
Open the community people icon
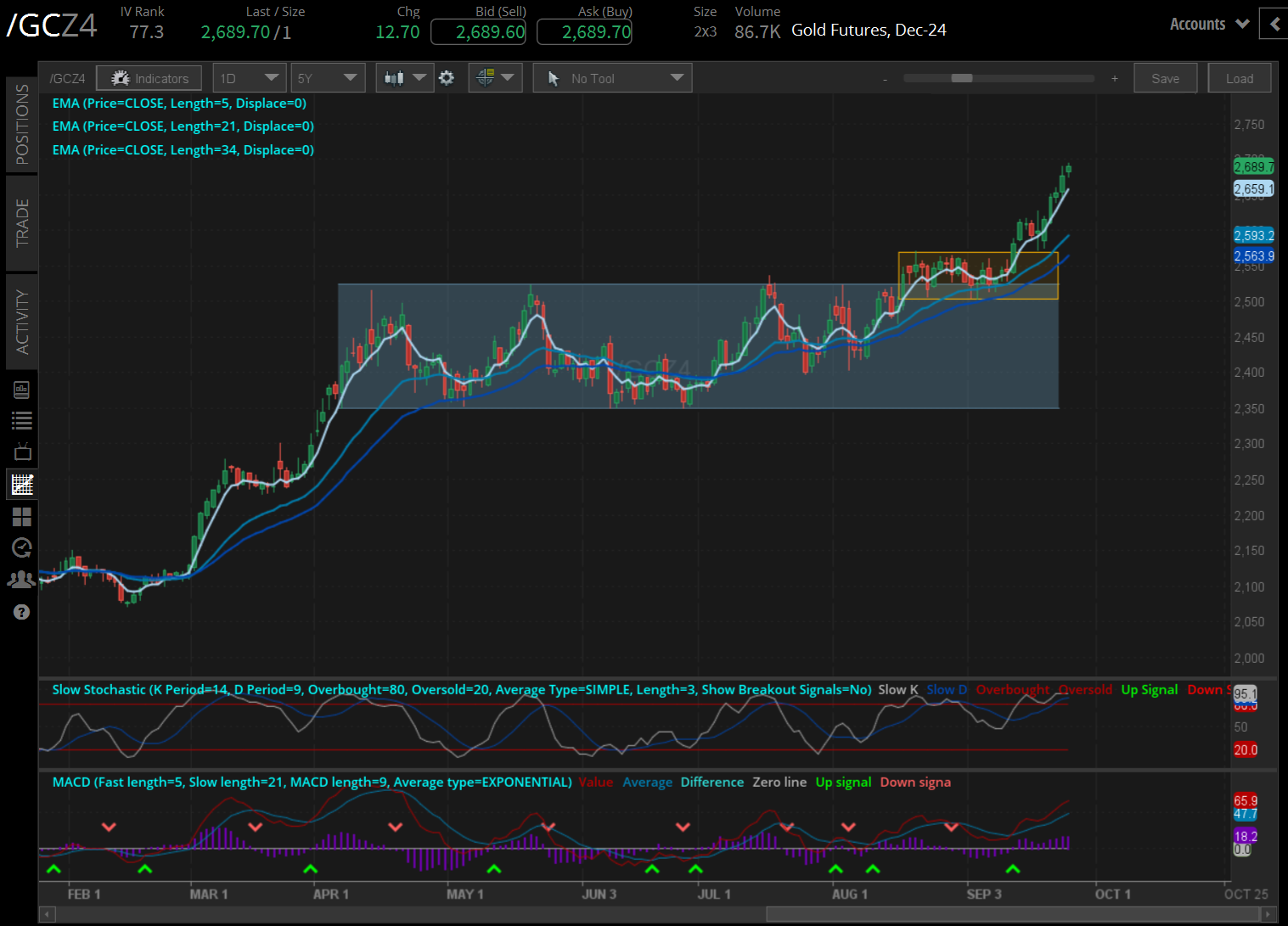pyautogui.click(x=22, y=580)
